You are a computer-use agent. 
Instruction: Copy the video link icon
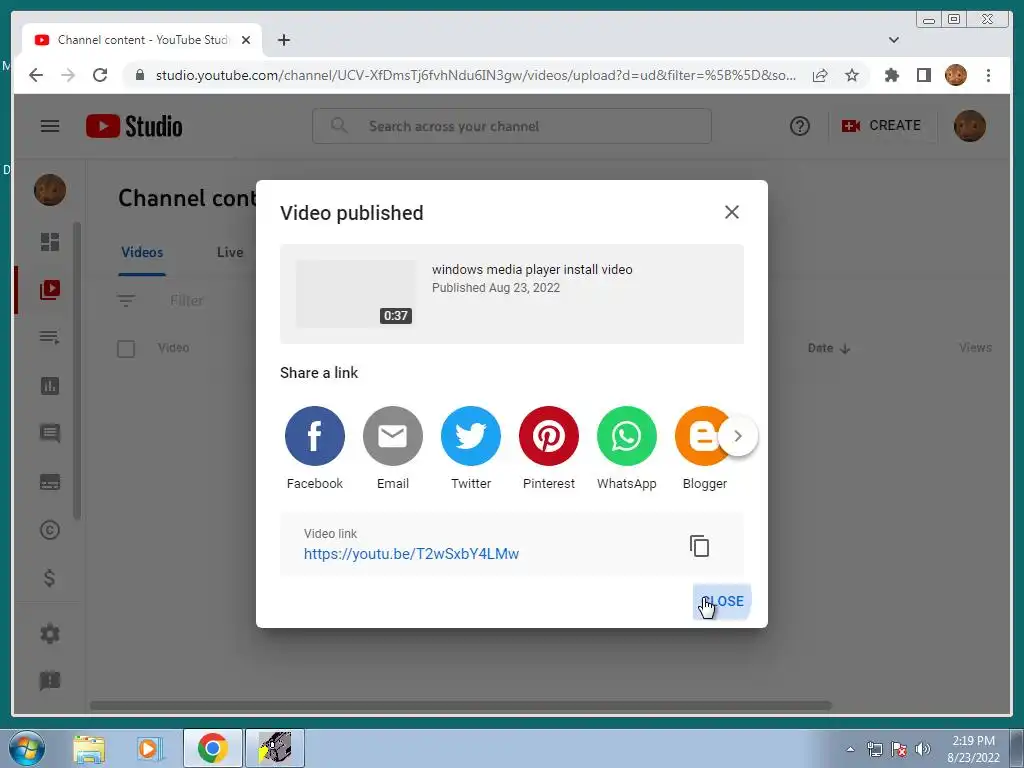(699, 546)
